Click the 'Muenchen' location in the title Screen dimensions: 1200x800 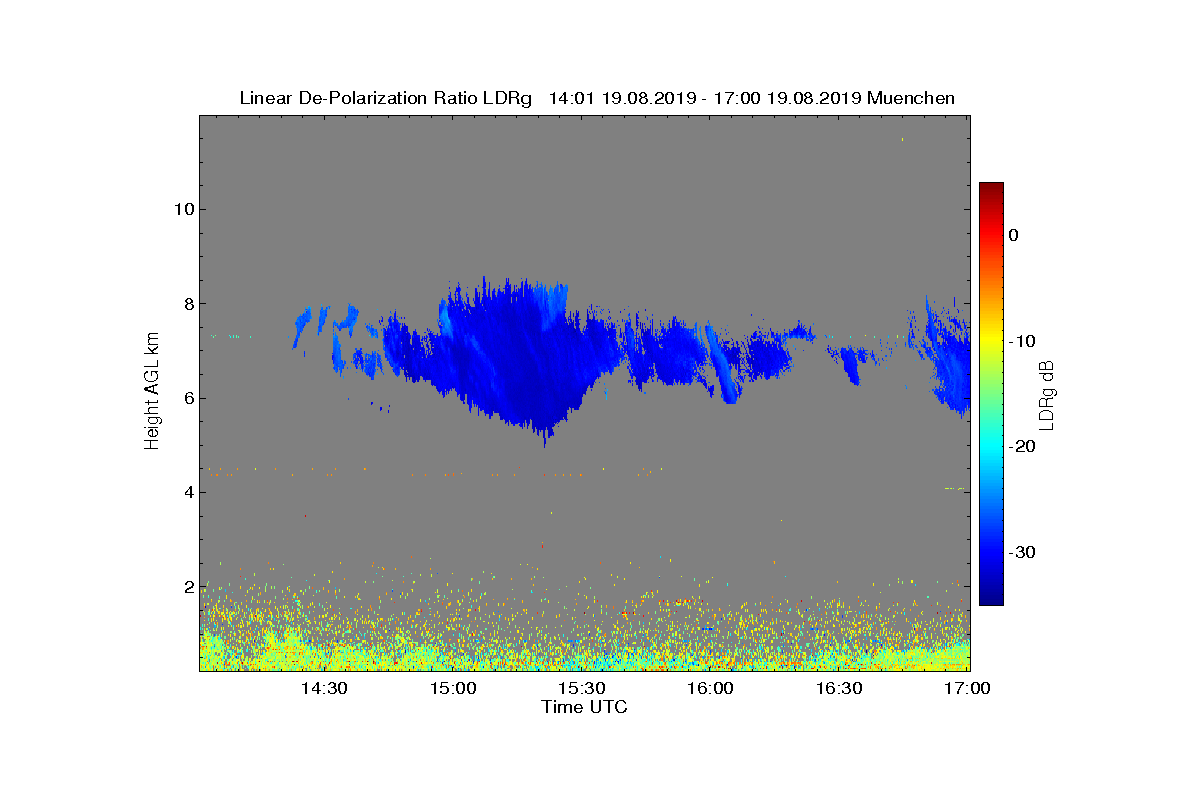(911, 98)
